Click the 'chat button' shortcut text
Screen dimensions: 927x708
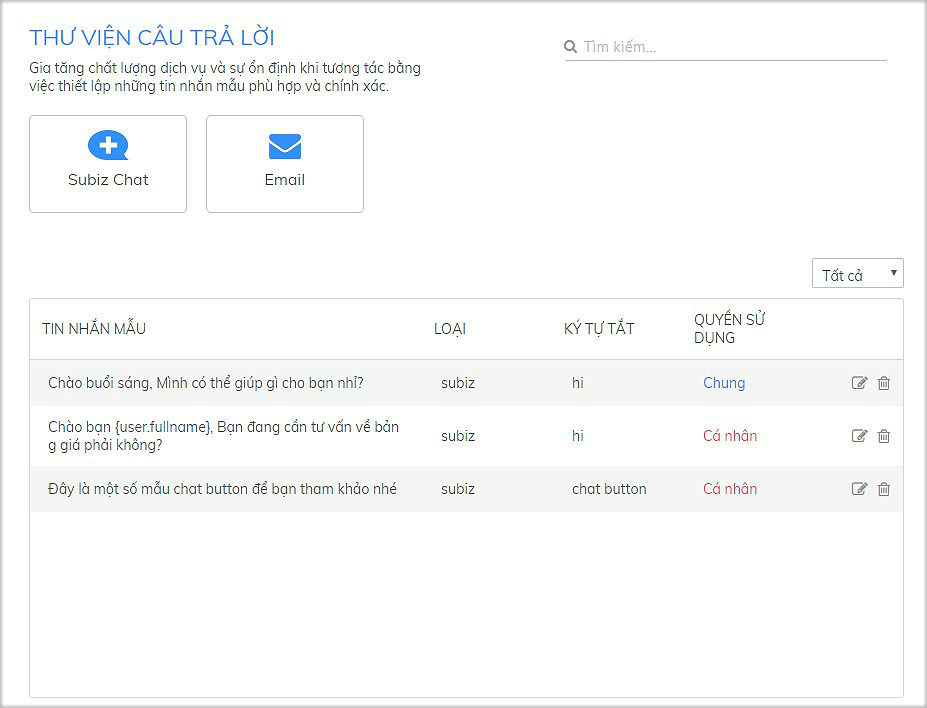pos(609,489)
